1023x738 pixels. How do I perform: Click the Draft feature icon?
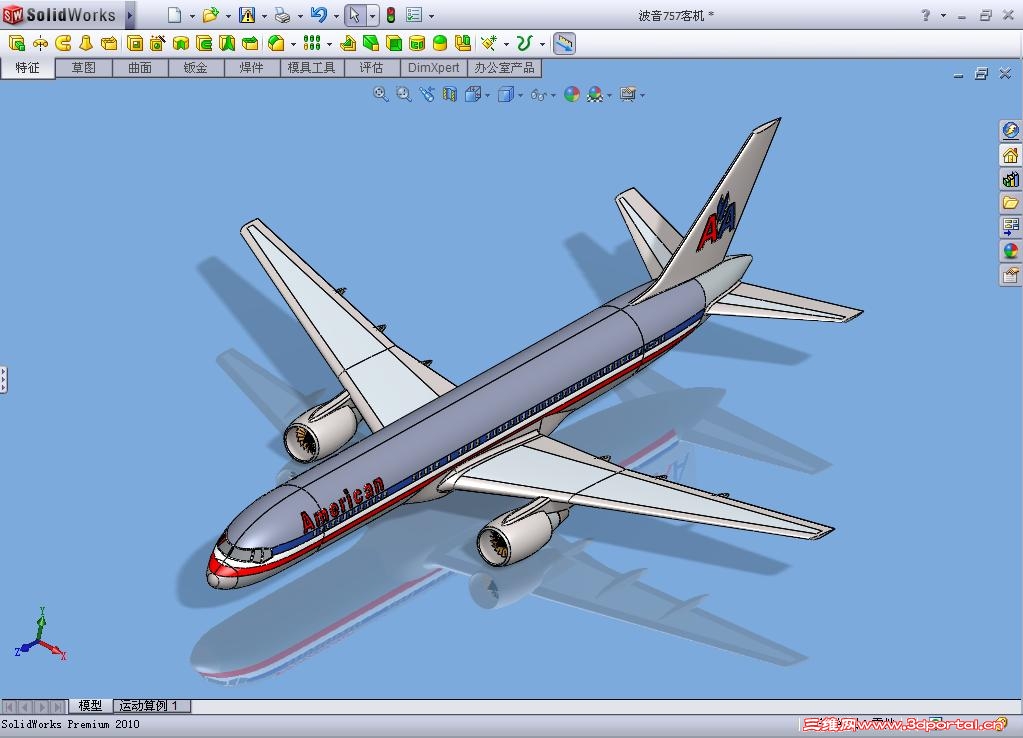pos(371,44)
